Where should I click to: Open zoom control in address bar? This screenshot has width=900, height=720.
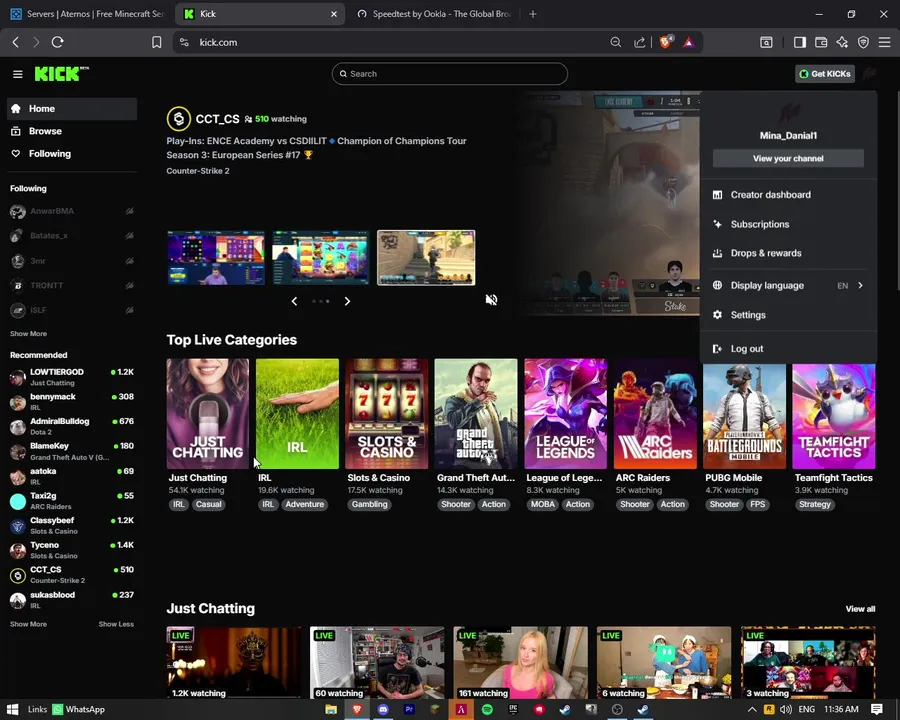(615, 42)
